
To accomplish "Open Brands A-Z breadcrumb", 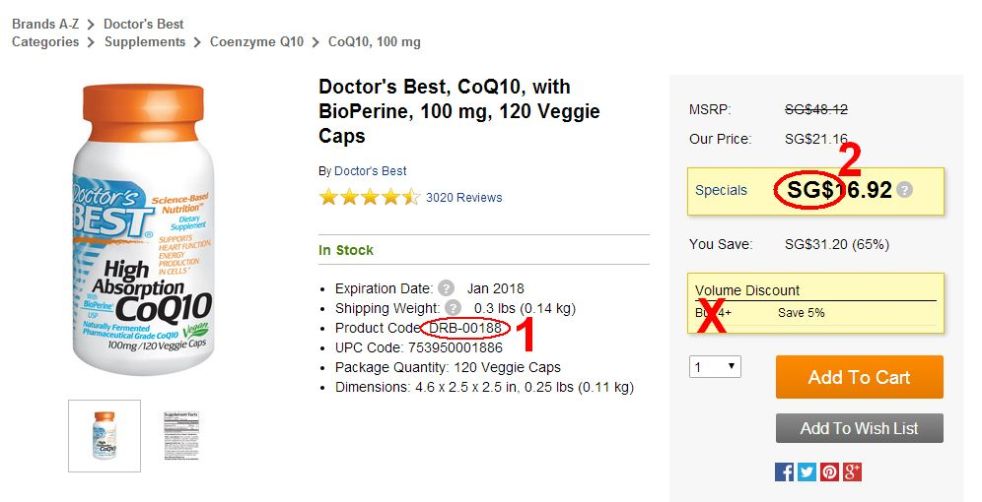I will click(x=43, y=23).
